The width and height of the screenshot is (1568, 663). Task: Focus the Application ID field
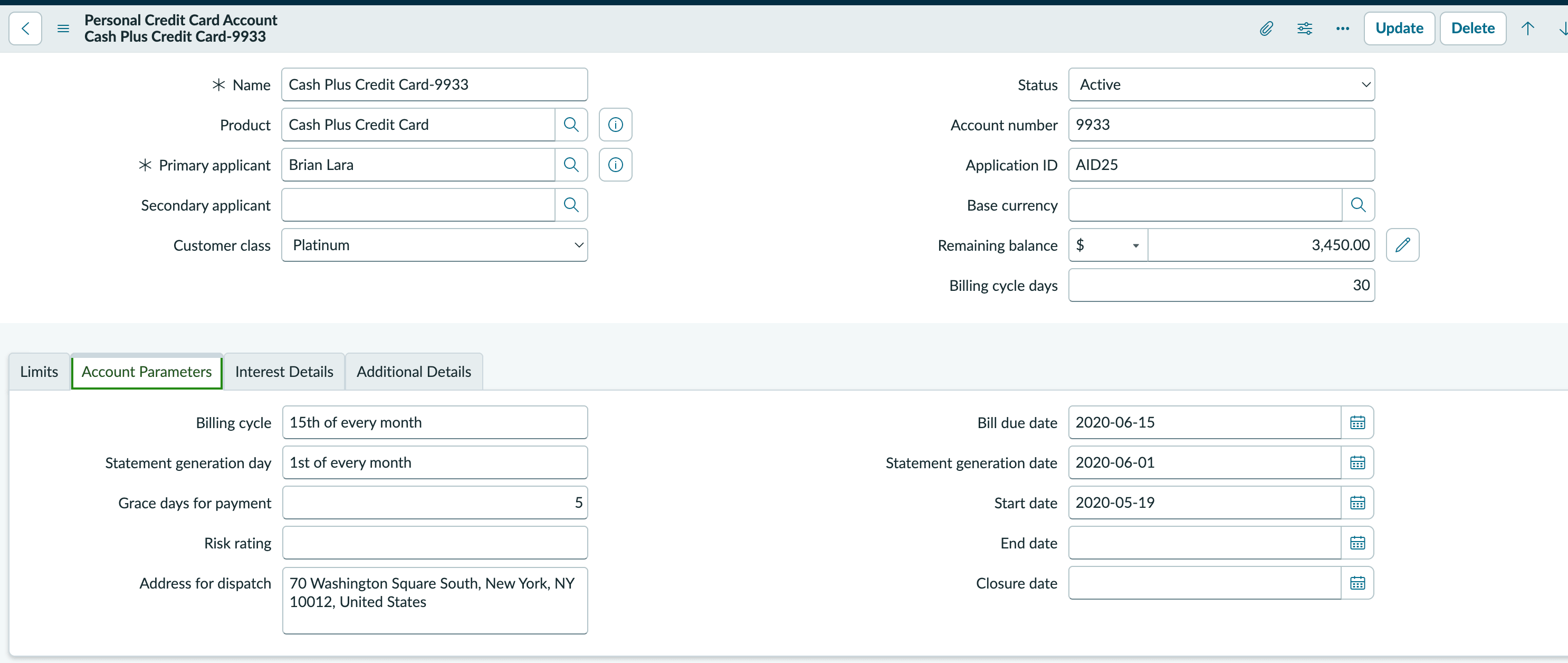[1221, 165]
